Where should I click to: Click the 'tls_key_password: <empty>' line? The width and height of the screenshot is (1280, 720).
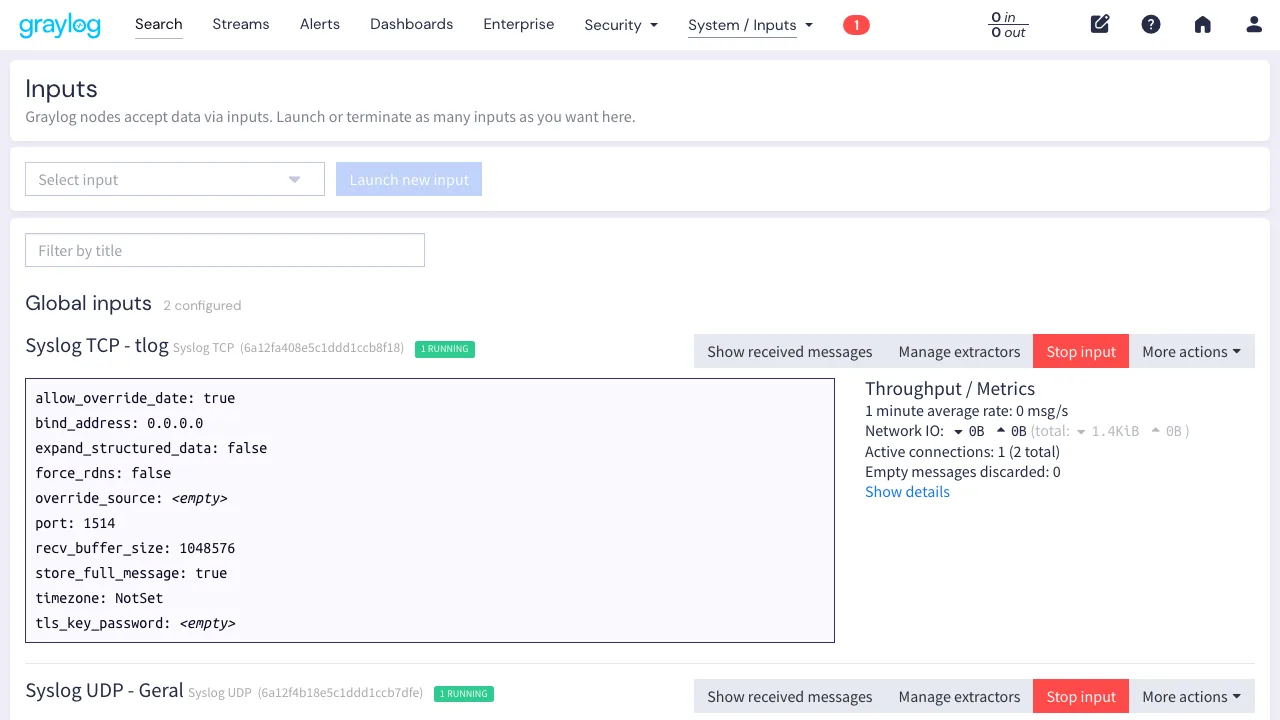click(x=135, y=623)
